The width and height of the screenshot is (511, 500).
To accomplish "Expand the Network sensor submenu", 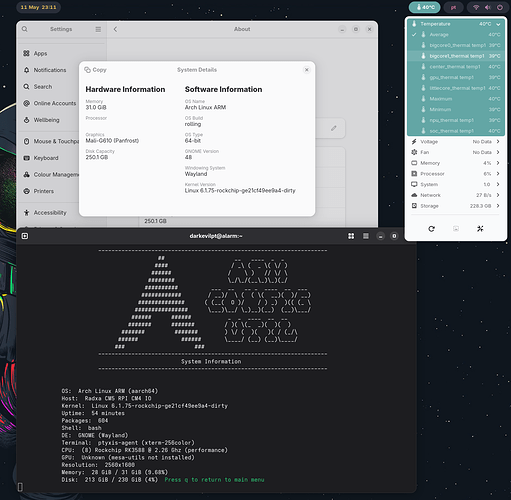I will click(x=456, y=195).
